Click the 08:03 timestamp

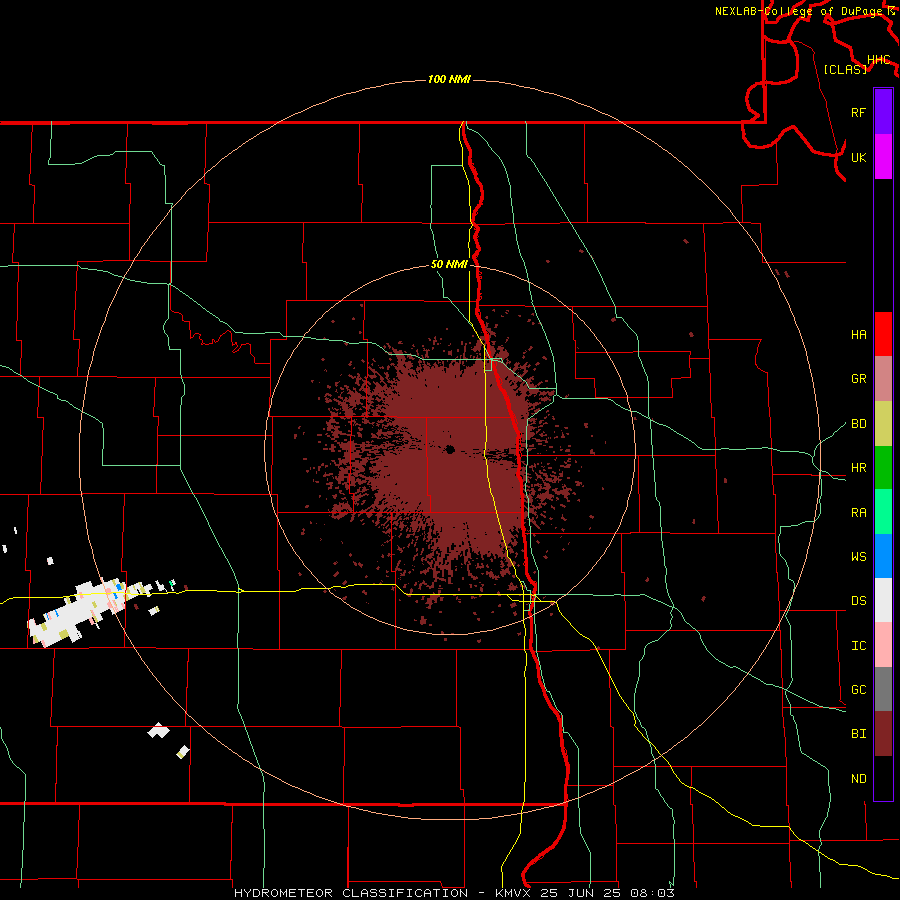click(652, 893)
